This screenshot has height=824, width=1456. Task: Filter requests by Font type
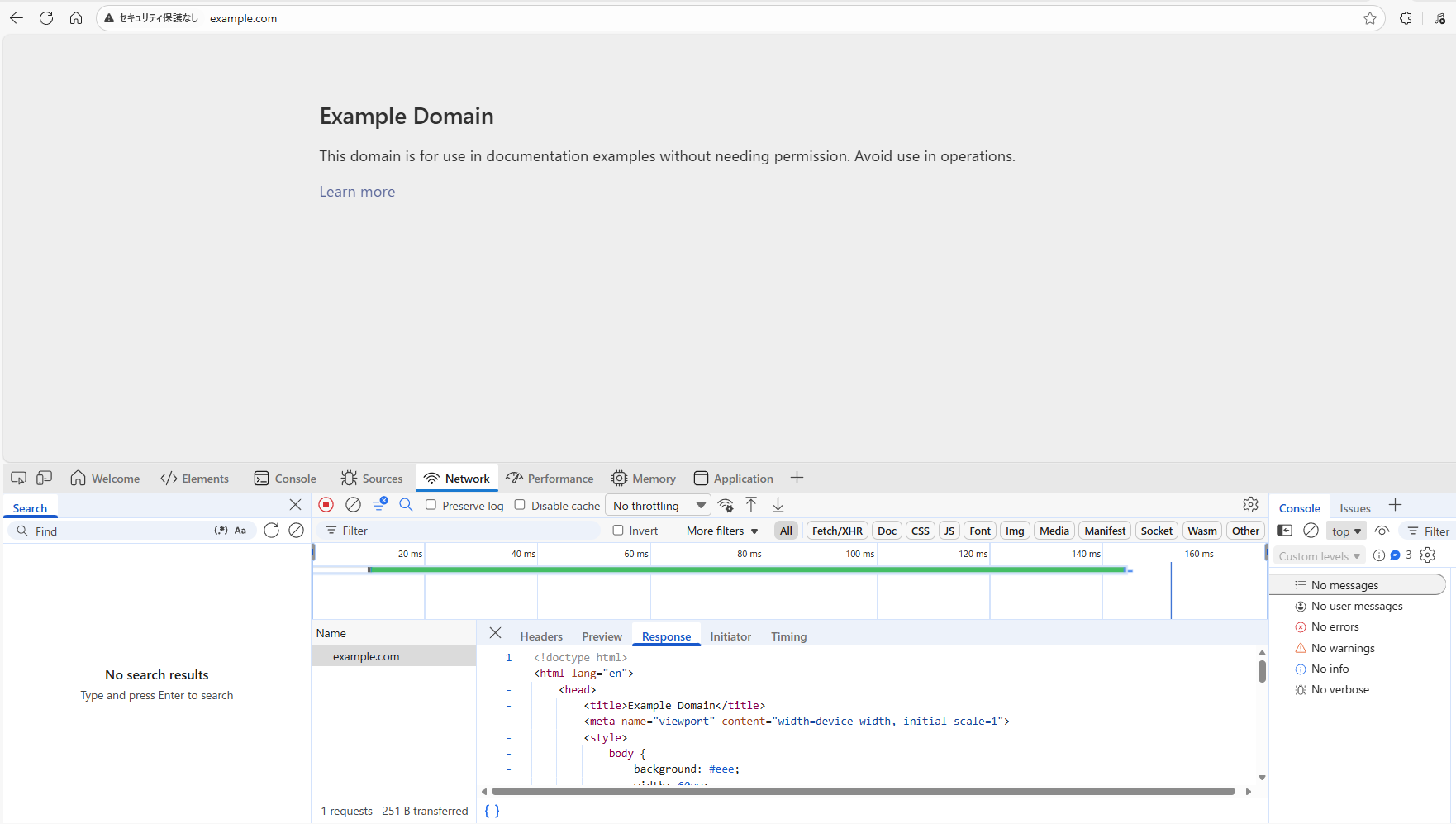tap(980, 531)
